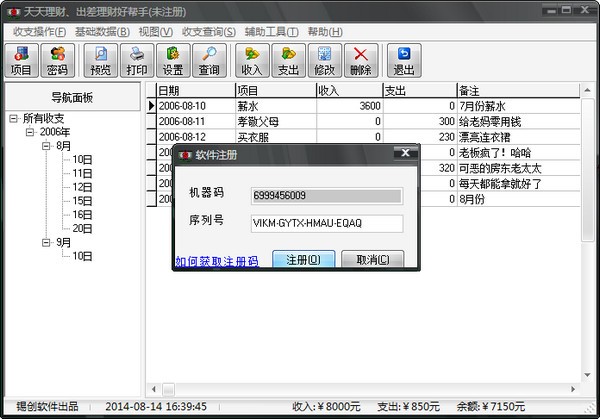
Task: Click the 退出 (Exit) toolbar icon
Action: tap(404, 61)
